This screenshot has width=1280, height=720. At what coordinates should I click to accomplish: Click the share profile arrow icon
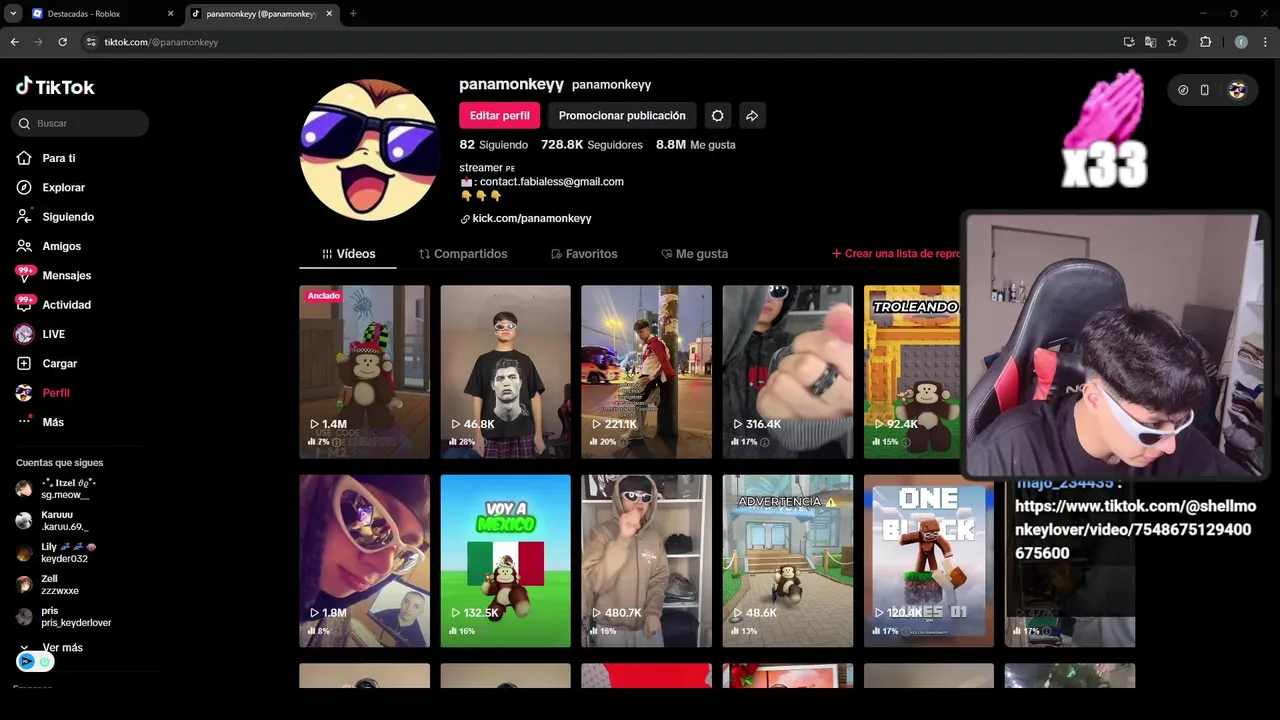coord(752,115)
